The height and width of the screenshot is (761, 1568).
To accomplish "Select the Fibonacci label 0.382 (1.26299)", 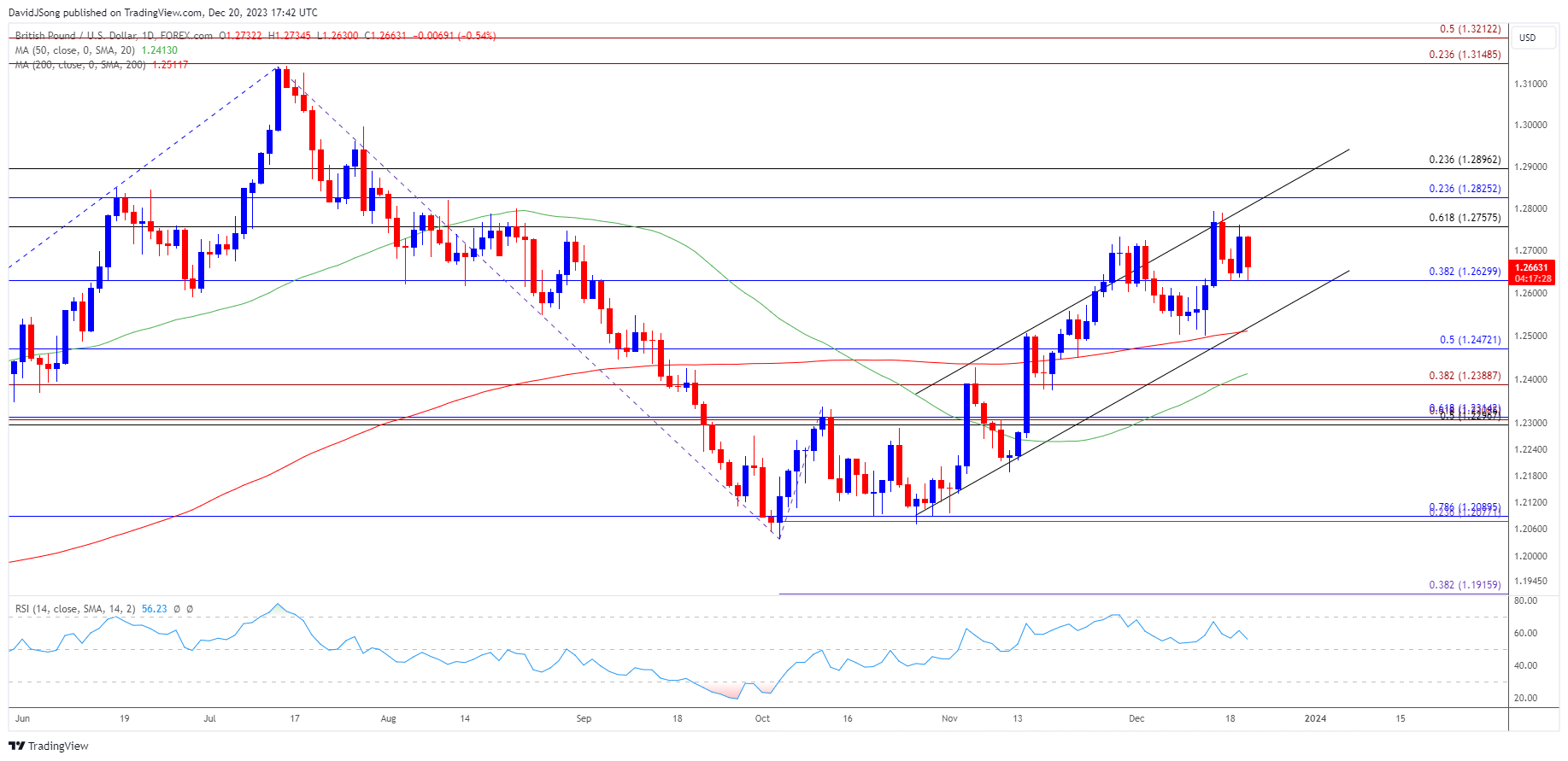I will 1465,272.
